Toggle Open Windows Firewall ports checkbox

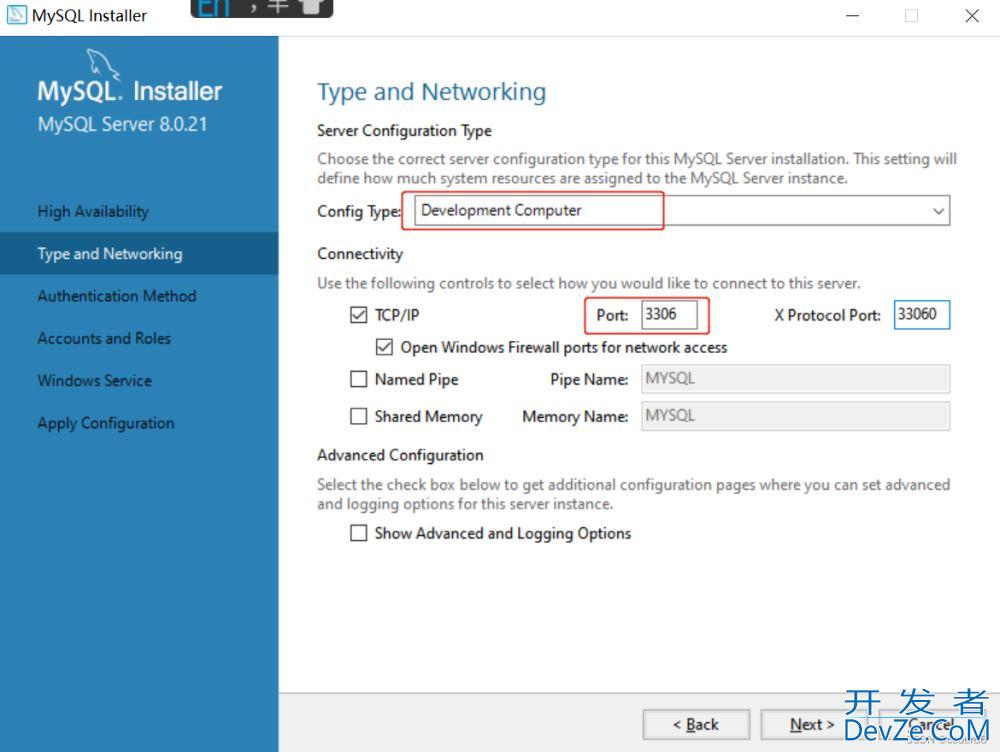tap(384, 347)
